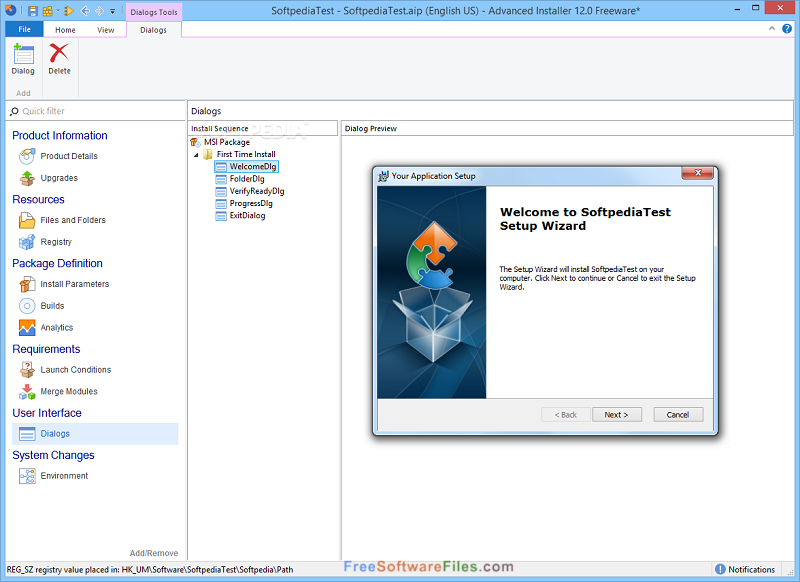Open the Upgrades page

tap(59, 178)
